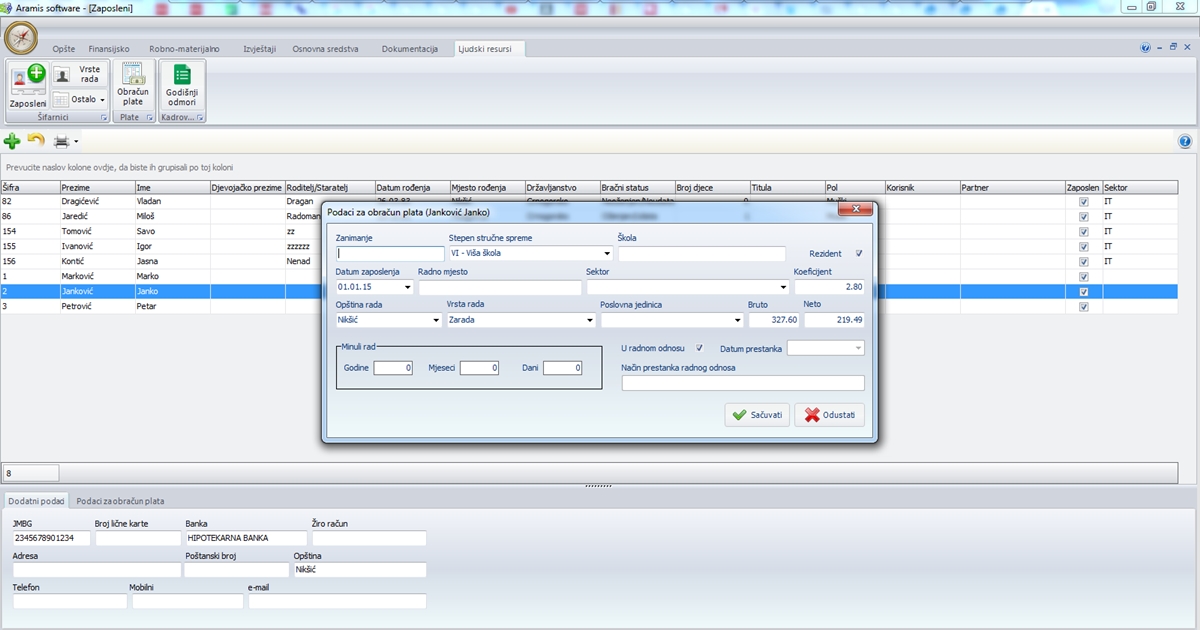Add a new record with green plus

[12, 142]
